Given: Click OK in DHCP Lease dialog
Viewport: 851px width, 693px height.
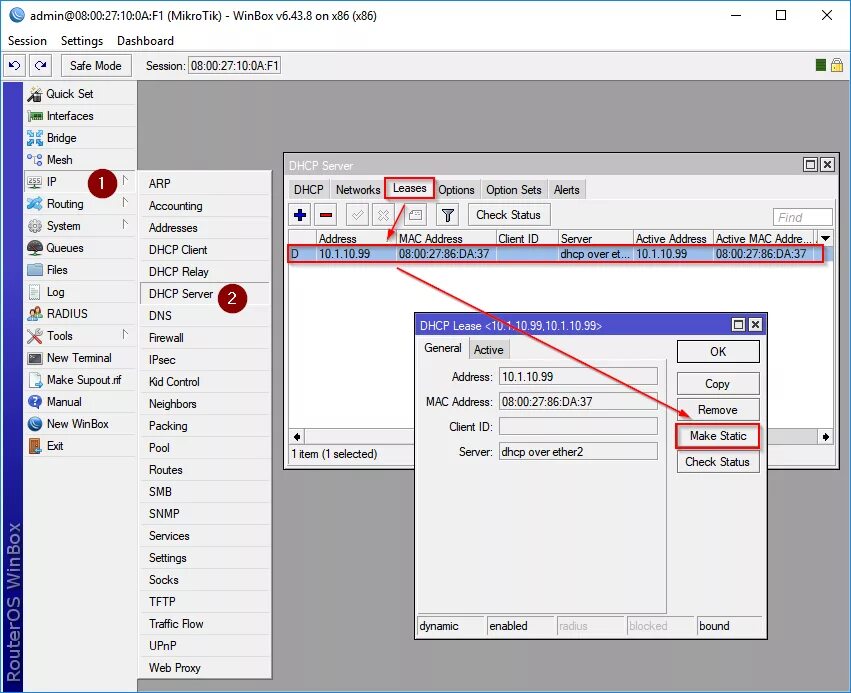Looking at the screenshot, I should pos(718,352).
